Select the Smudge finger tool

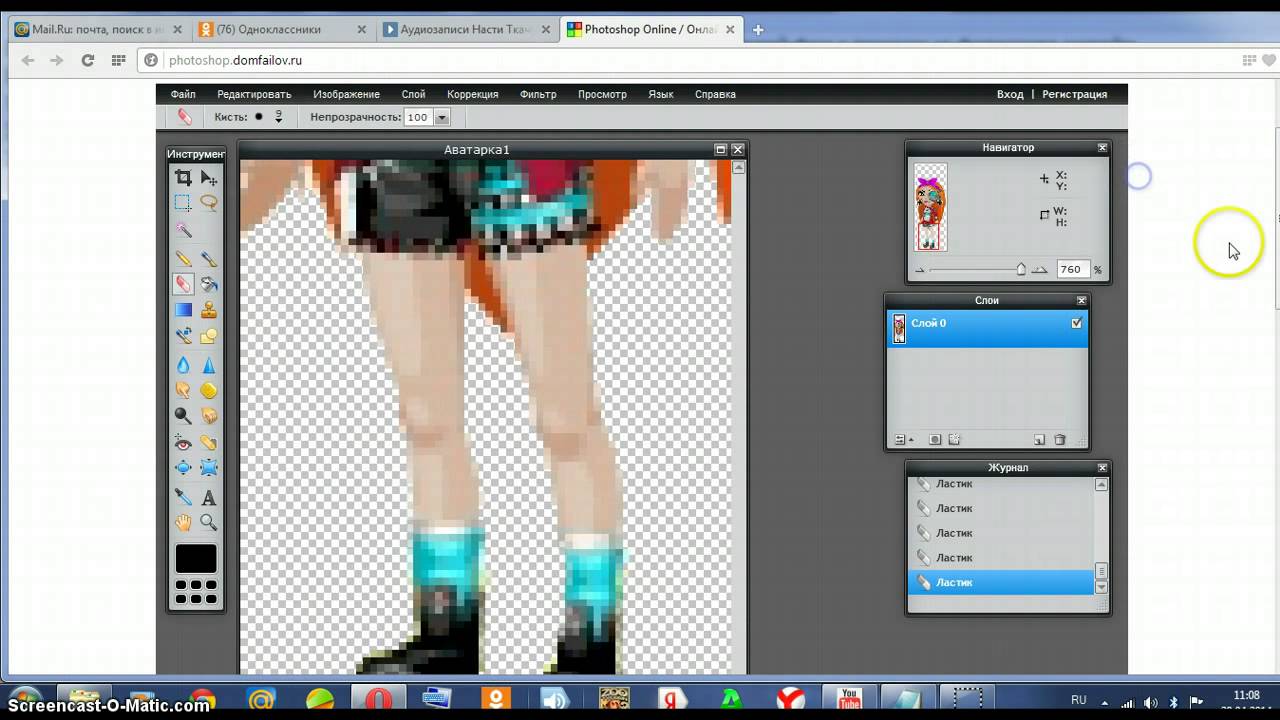pos(183,390)
